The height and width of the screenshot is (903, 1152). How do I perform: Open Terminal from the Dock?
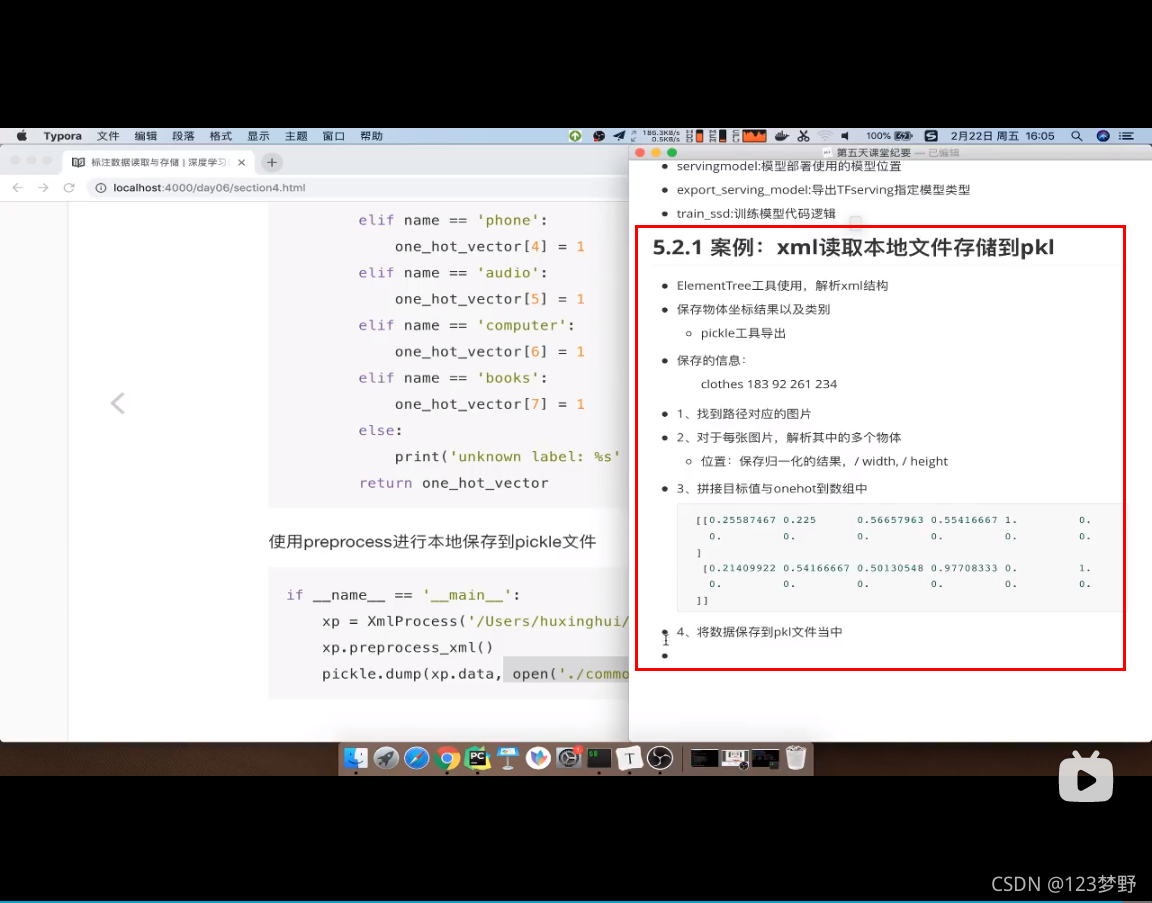point(599,758)
